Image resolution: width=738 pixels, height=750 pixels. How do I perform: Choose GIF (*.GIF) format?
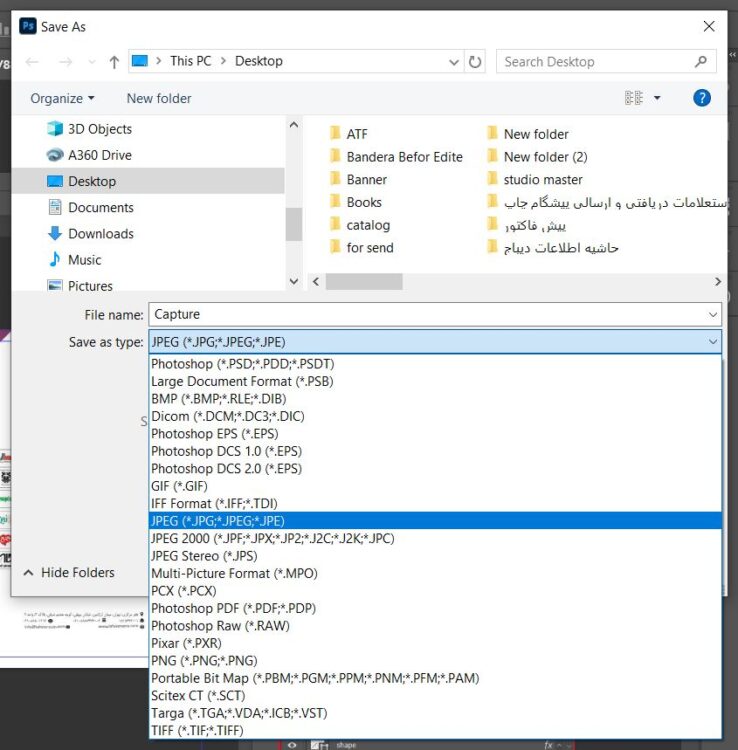point(435,486)
